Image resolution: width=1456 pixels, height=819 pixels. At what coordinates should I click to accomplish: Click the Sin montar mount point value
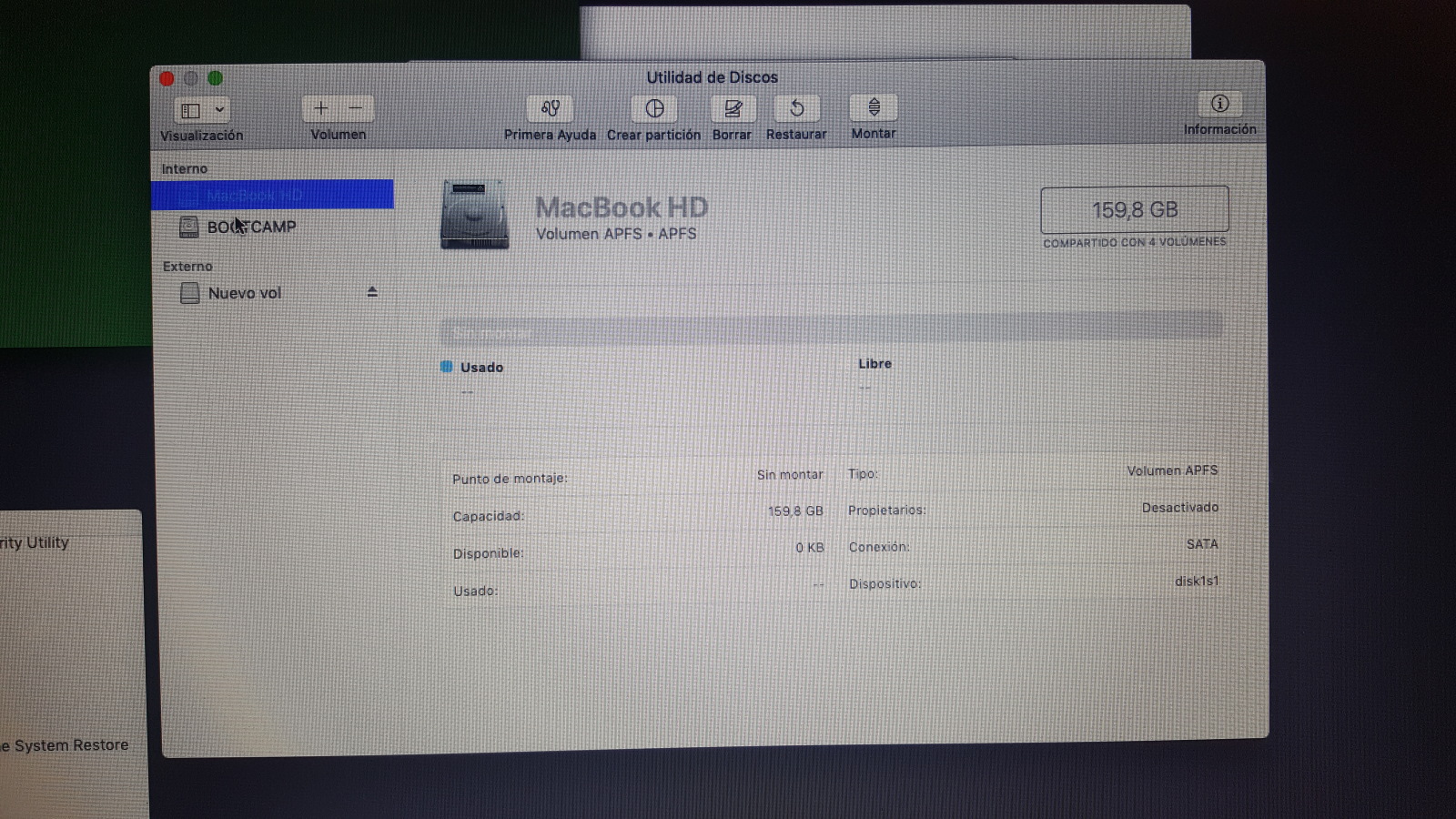(790, 475)
